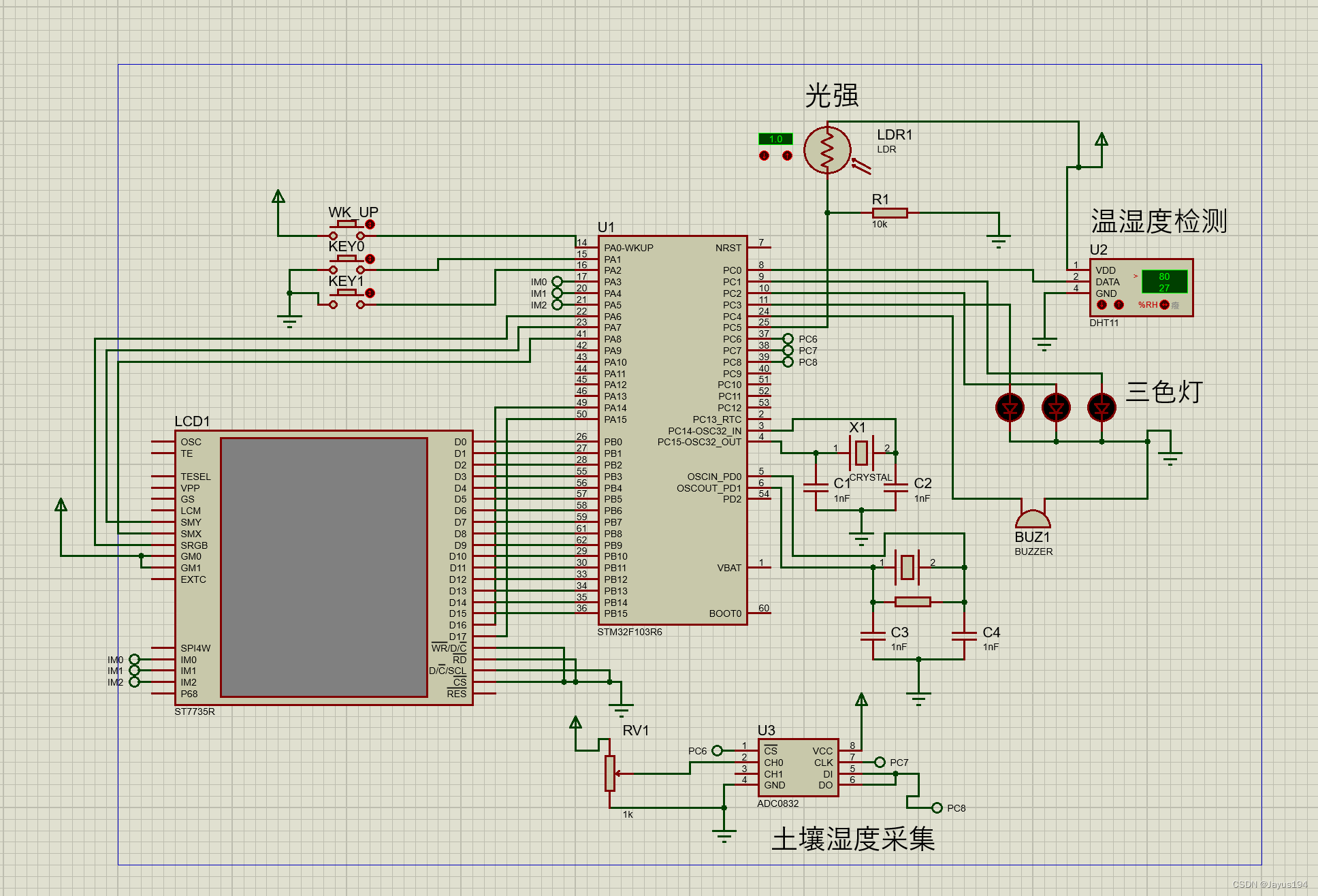Click the LDR1 light sensor symbol

tap(827, 150)
